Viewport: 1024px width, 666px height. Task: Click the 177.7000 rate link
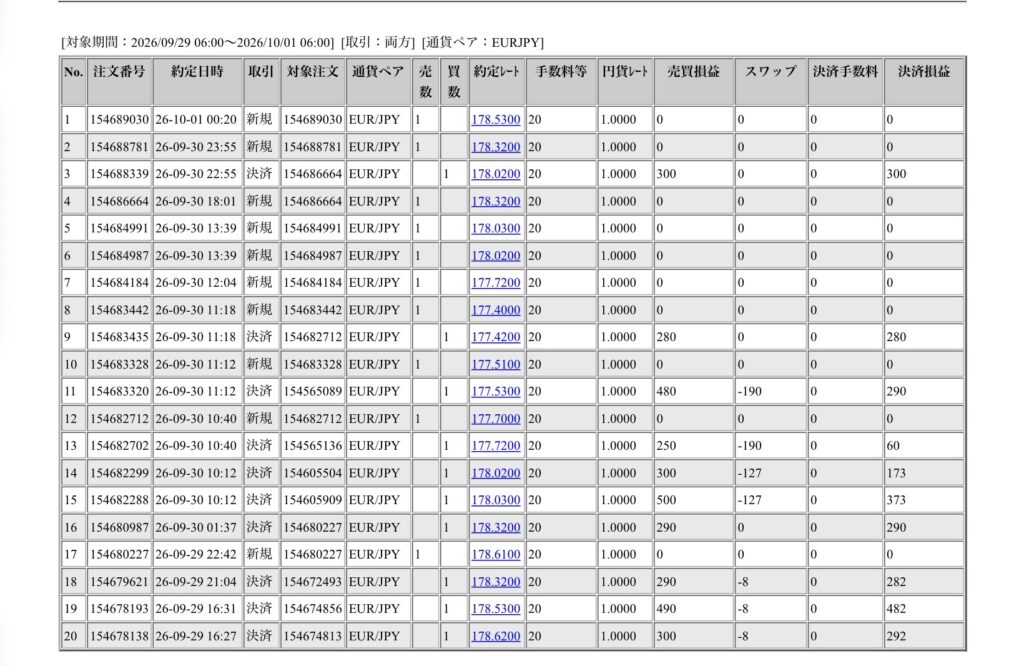(x=496, y=419)
